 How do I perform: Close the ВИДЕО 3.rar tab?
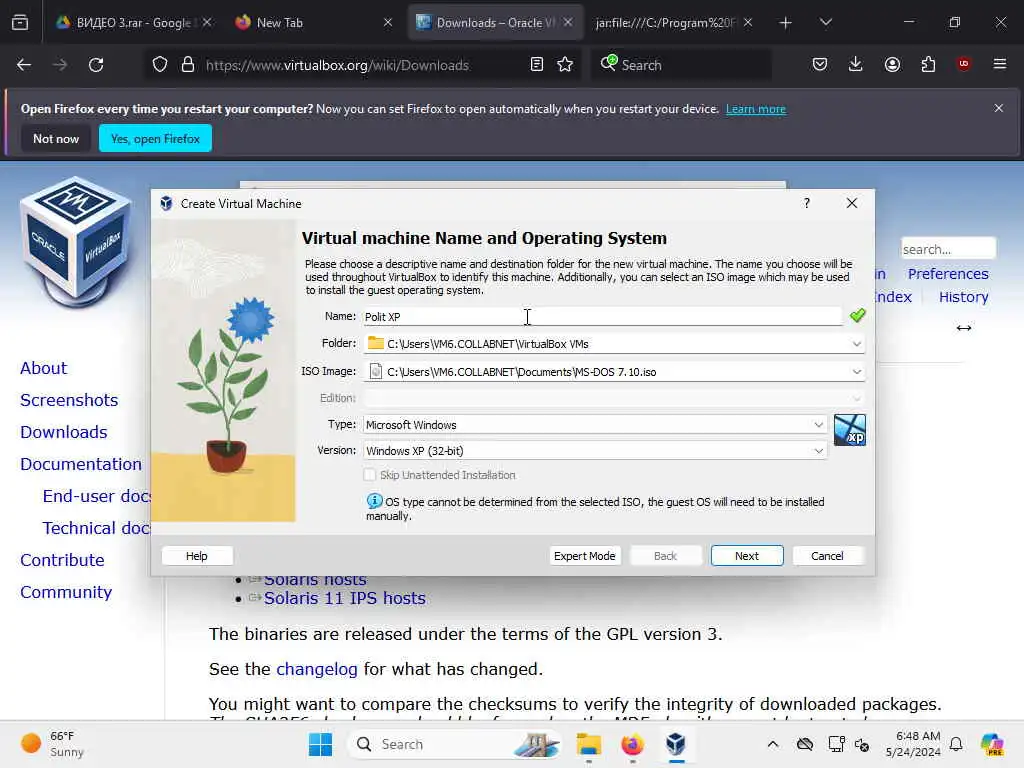pyautogui.click(x=207, y=22)
